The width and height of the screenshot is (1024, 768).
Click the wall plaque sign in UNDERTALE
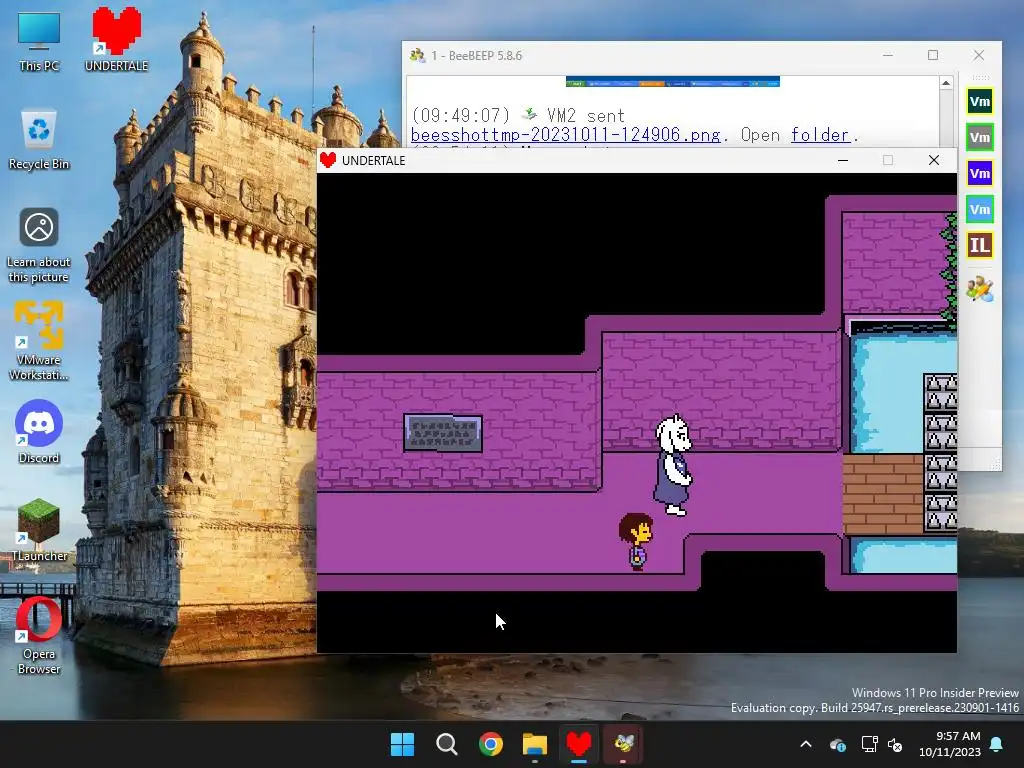(x=443, y=433)
